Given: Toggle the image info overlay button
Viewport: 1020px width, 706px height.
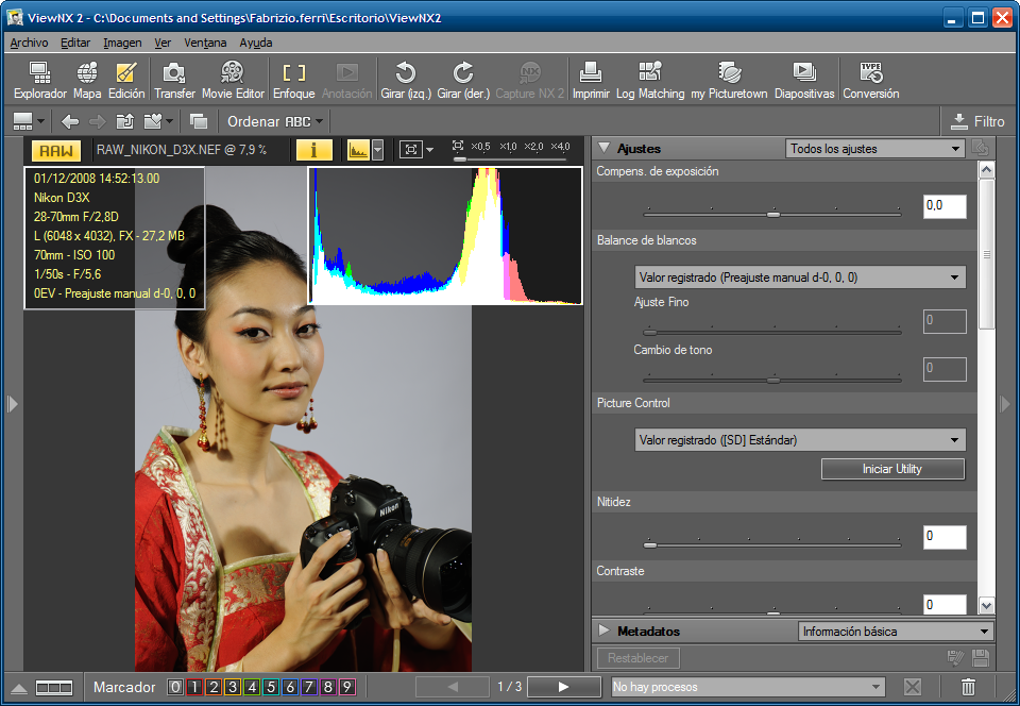Looking at the screenshot, I should point(313,151).
